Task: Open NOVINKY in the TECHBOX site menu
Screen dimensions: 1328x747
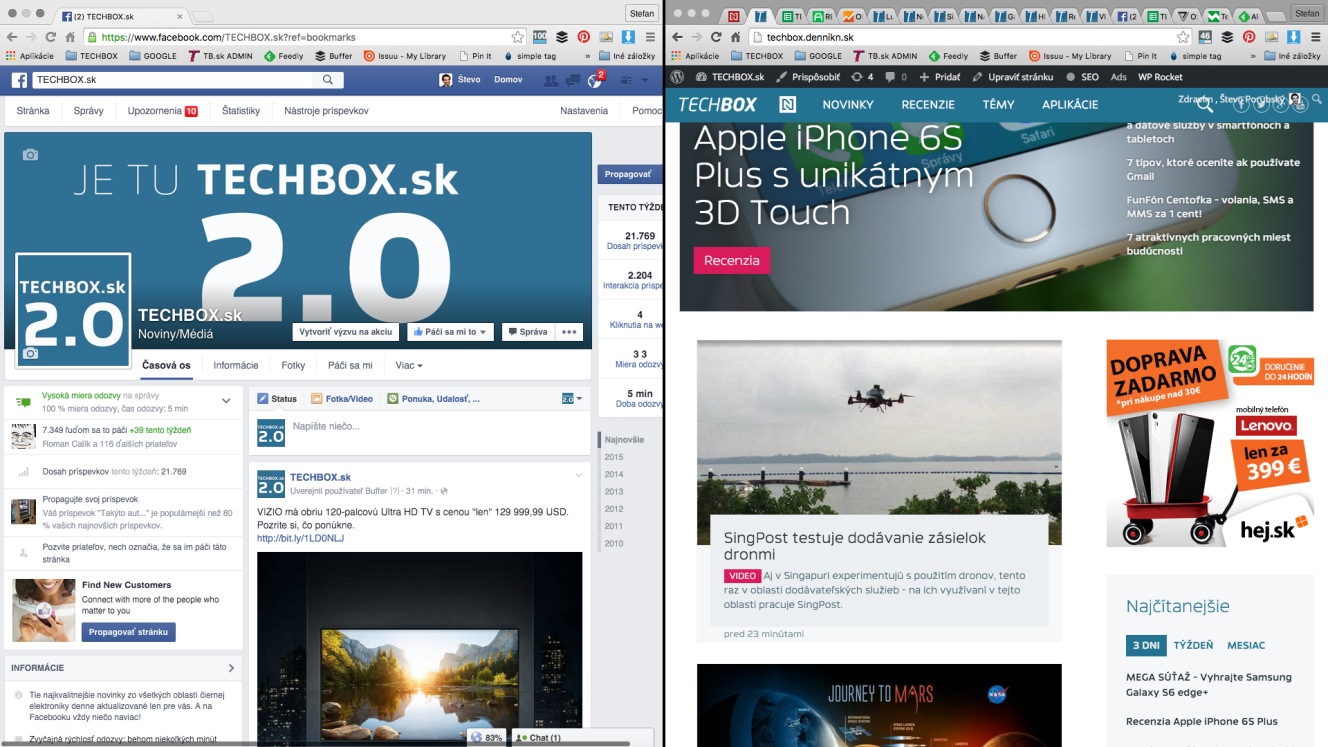Action: [x=848, y=104]
